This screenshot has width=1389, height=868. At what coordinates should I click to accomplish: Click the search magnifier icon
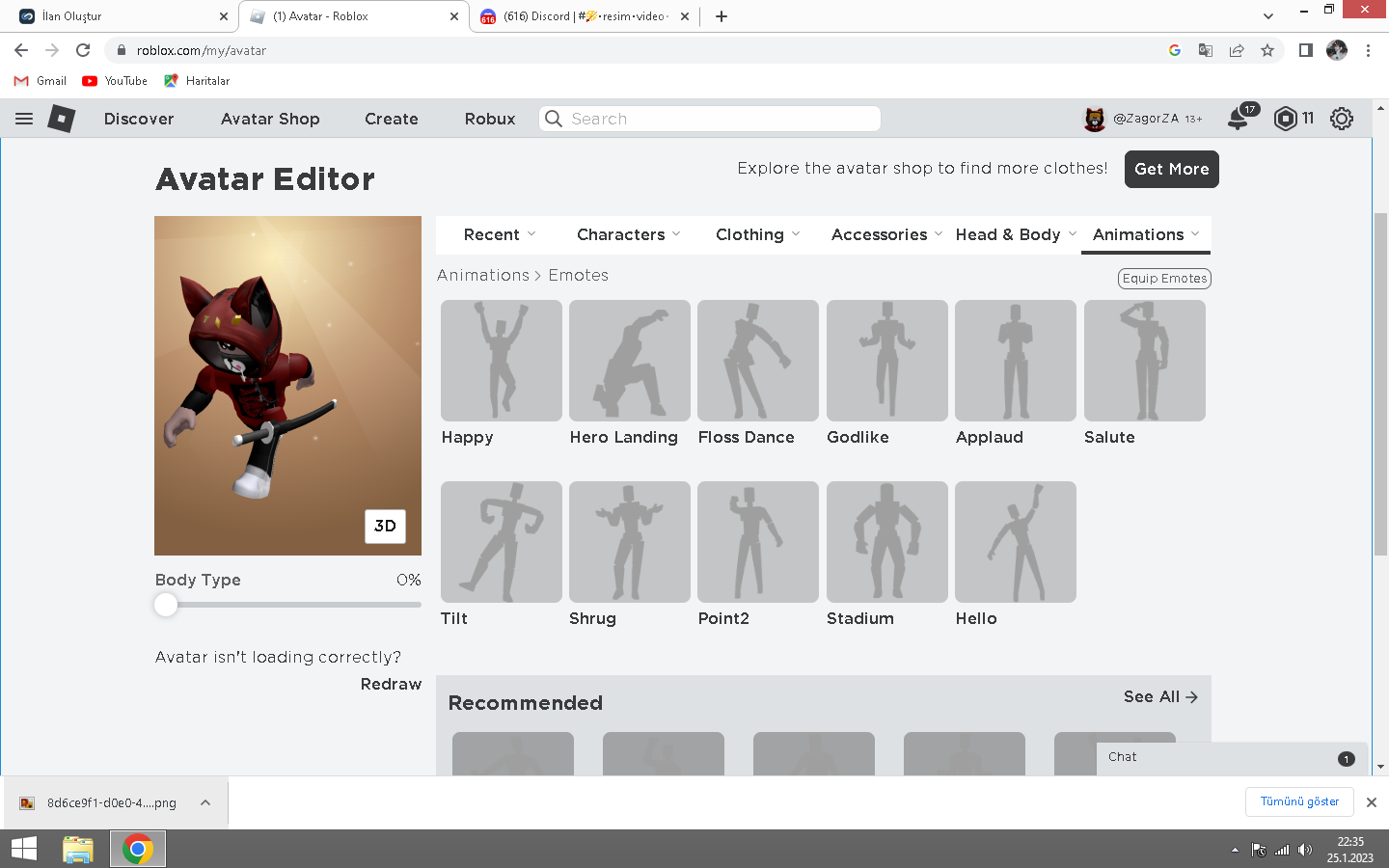pos(554,119)
